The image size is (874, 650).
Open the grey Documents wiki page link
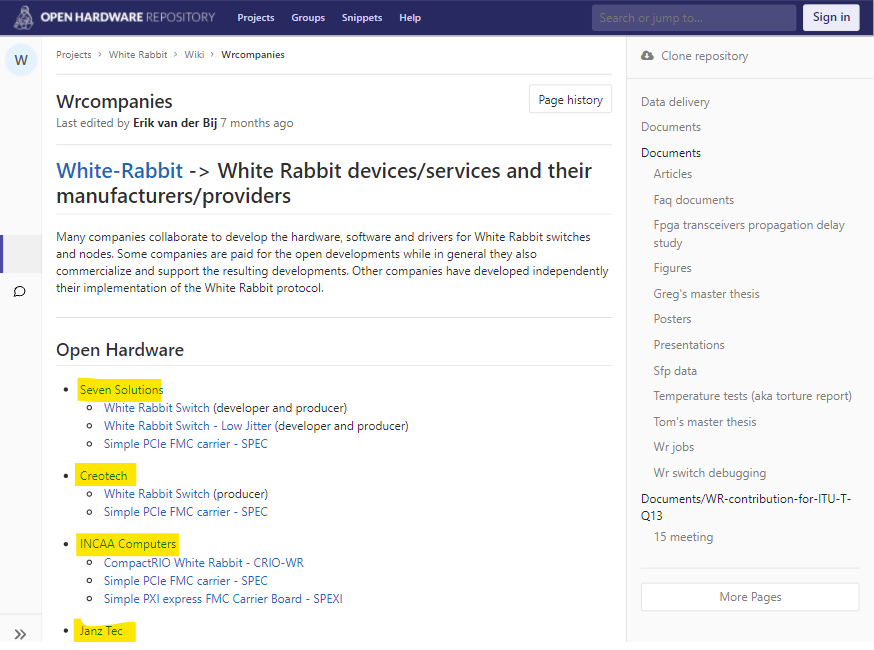(x=671, y=127)
